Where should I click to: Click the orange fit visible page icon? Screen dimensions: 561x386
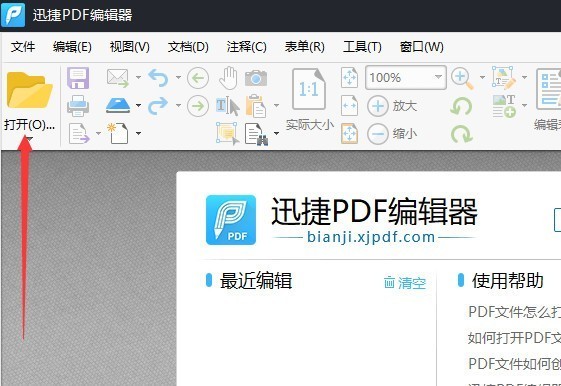pyautogui.click(x=349, y=133)
